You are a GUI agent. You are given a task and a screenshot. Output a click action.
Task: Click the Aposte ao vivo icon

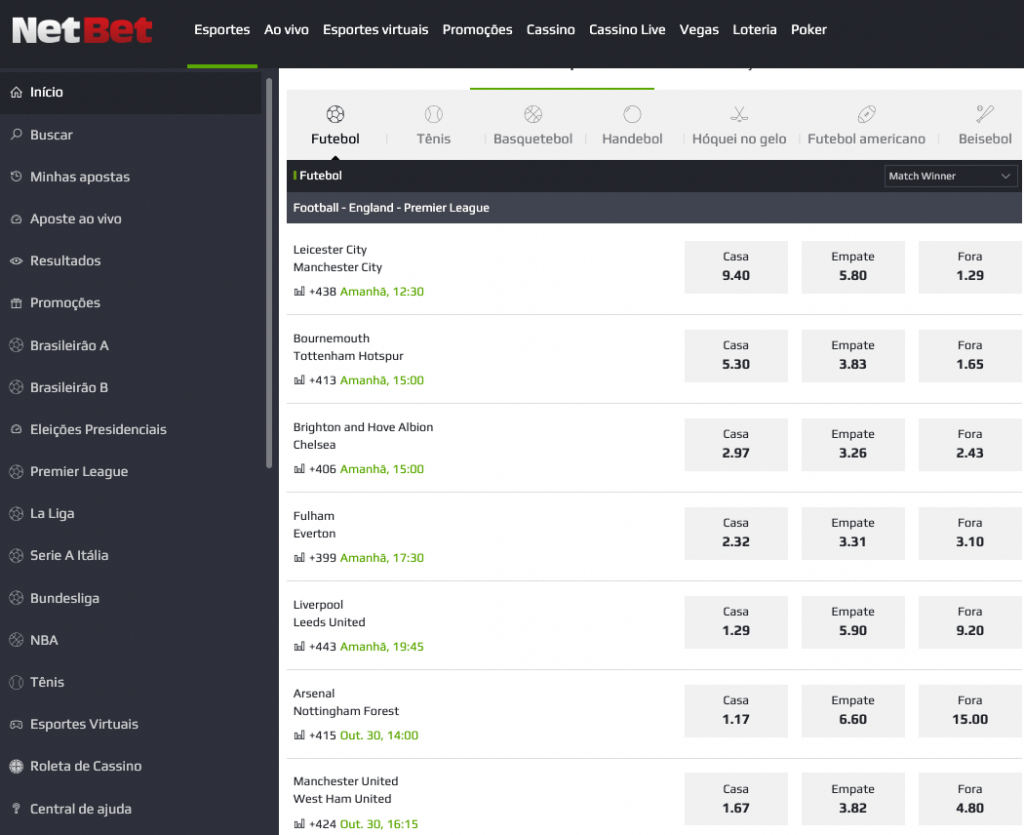pyautogui.click(x=16, y=219)
